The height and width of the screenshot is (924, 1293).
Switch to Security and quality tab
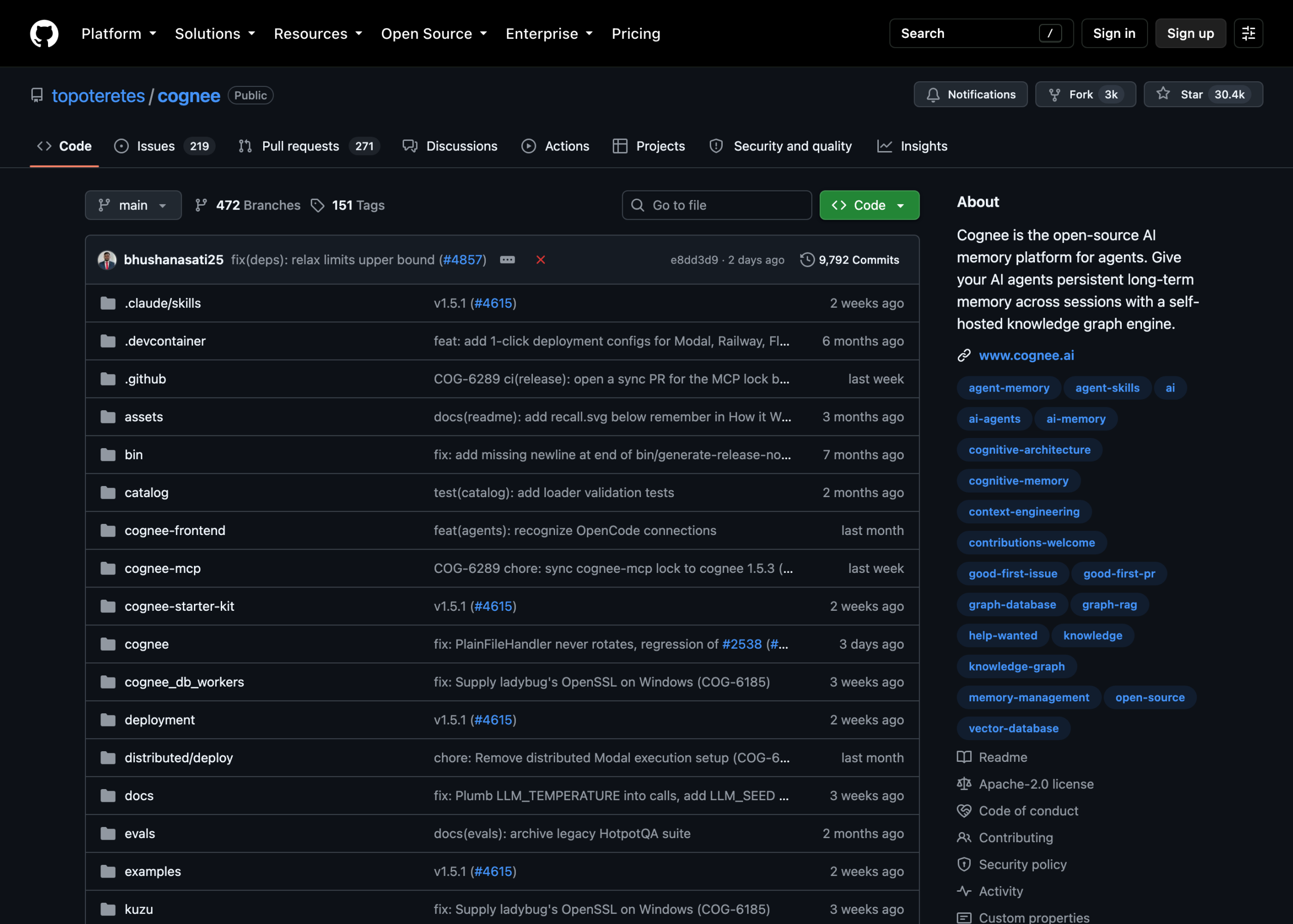pos(780,146)
